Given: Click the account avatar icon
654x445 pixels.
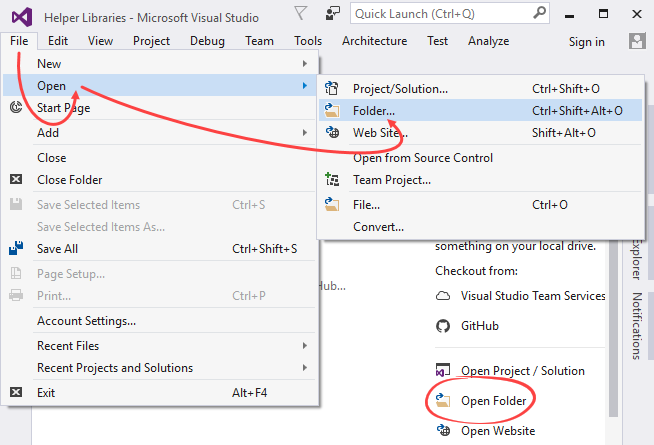Looking at the screenshot, I should (637, 41).
